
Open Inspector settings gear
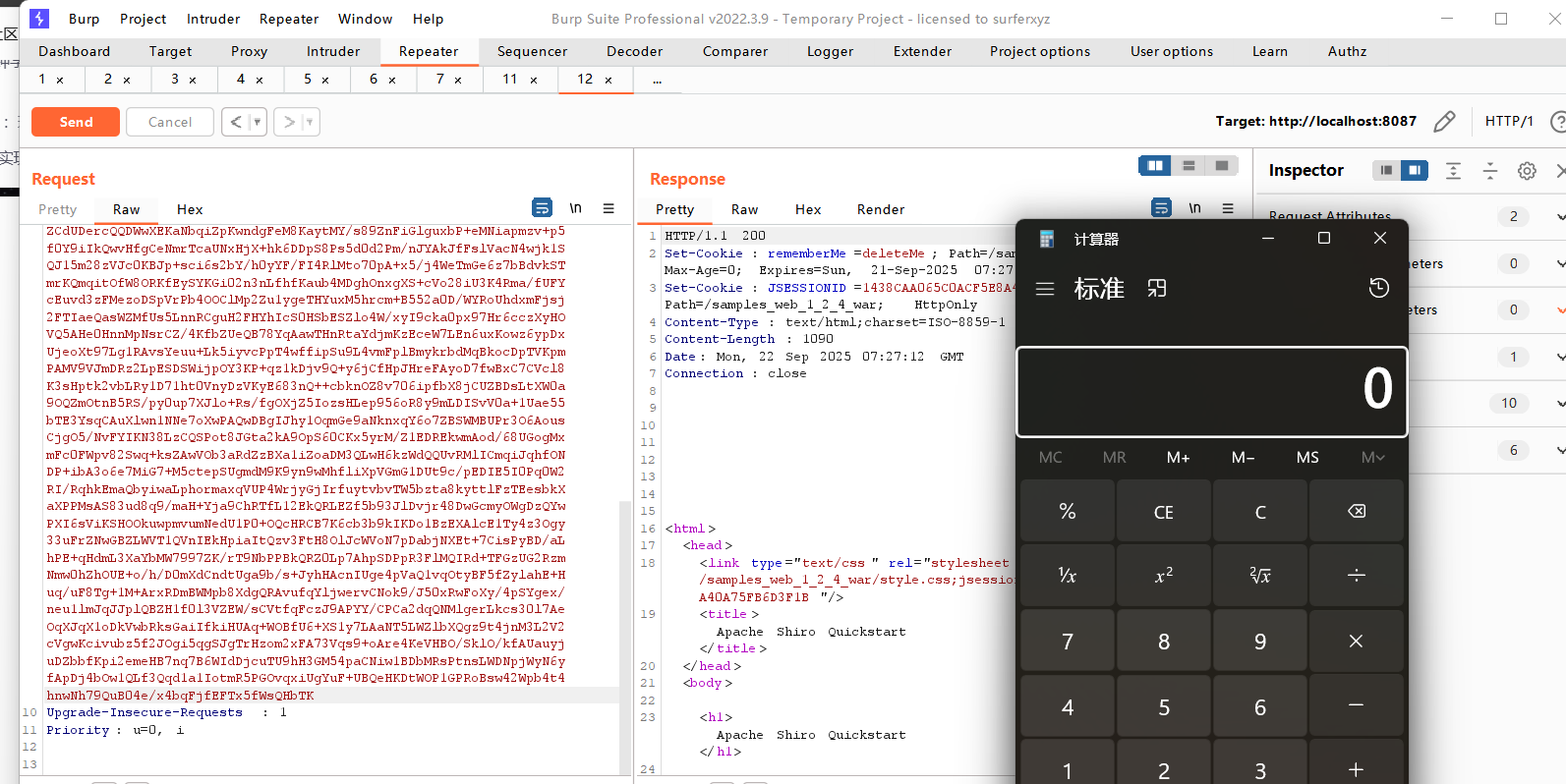(1526, 171)
